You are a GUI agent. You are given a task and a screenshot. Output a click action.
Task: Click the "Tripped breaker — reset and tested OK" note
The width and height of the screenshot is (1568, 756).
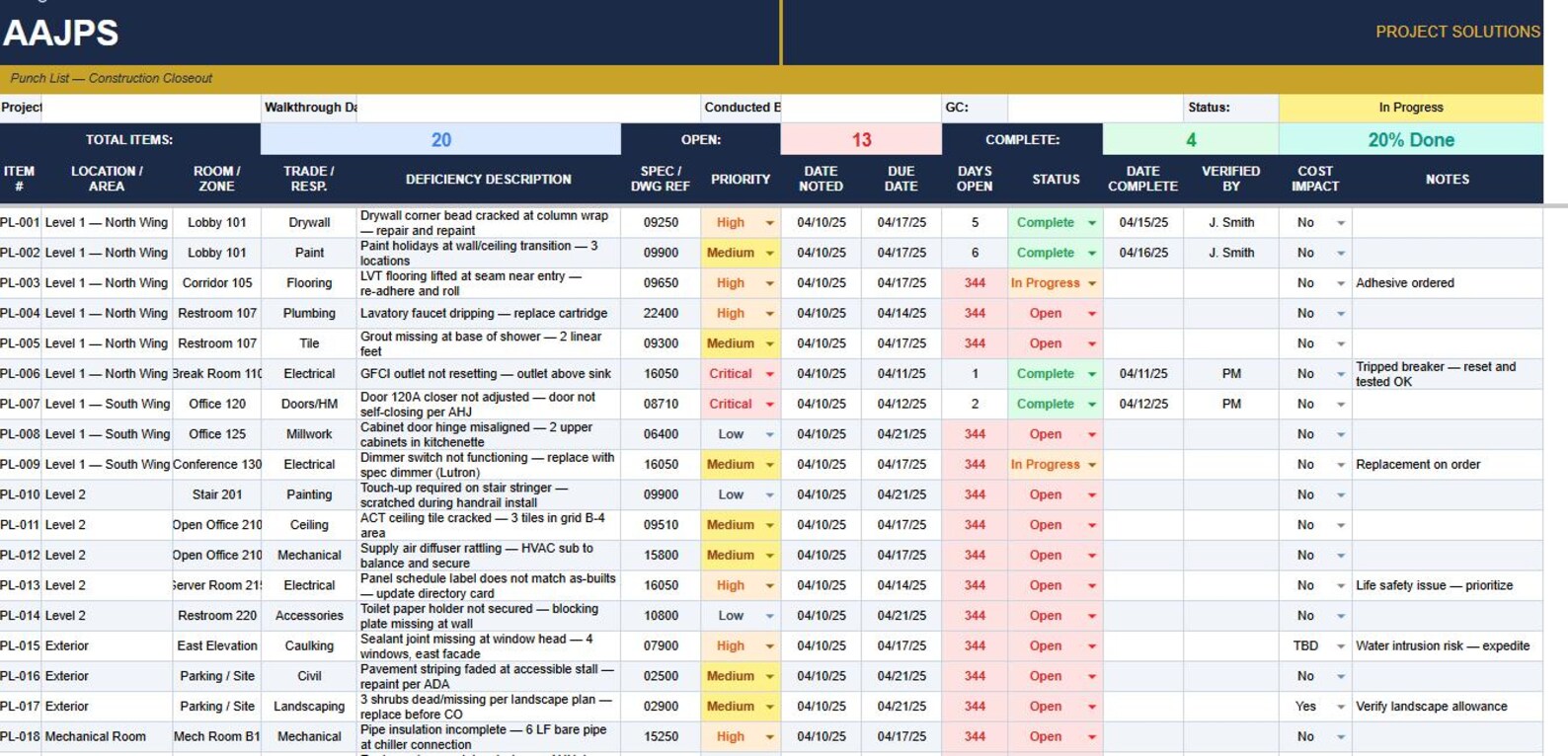pos(1436,374)
